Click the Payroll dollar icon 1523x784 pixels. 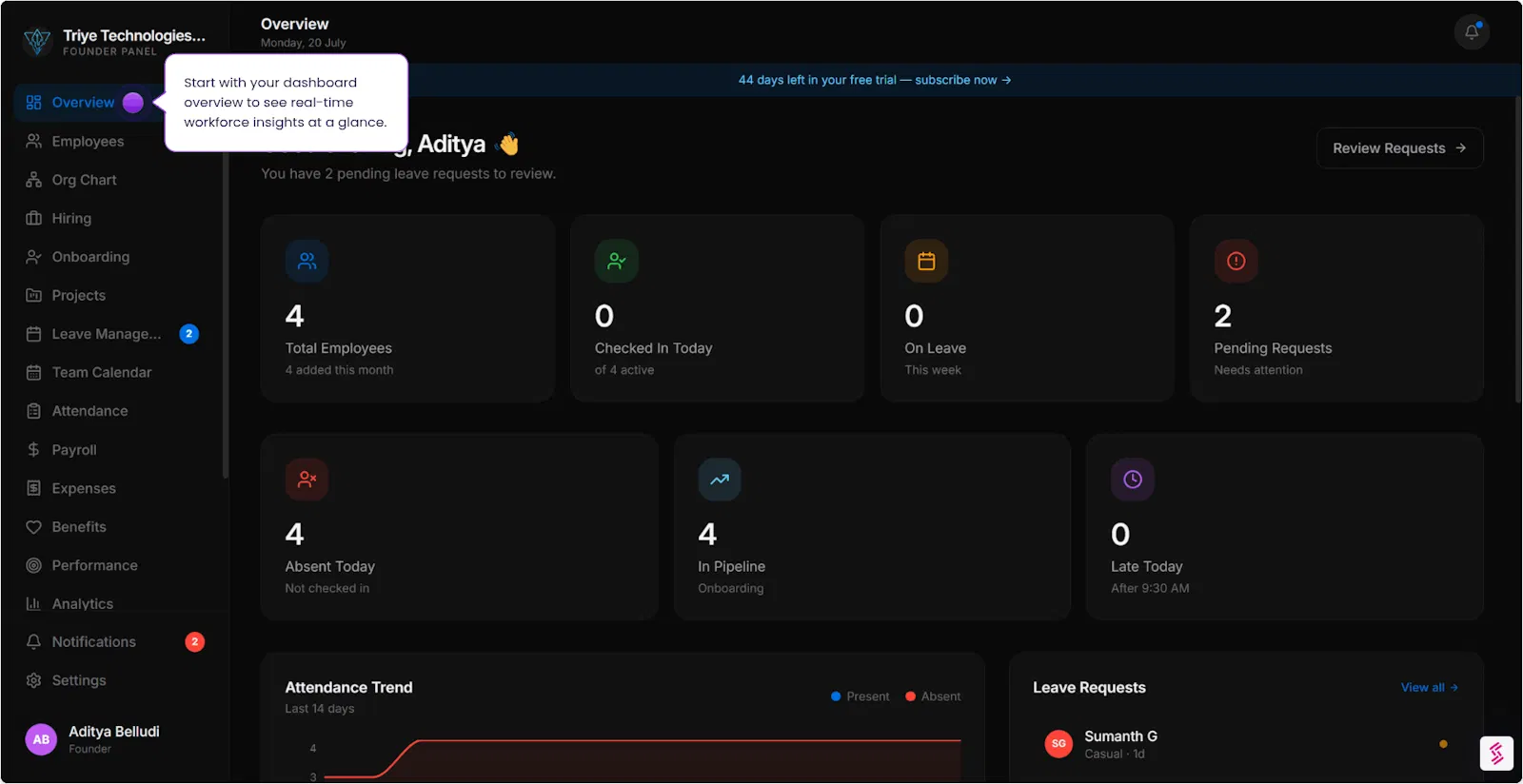[x=34, y=449]
